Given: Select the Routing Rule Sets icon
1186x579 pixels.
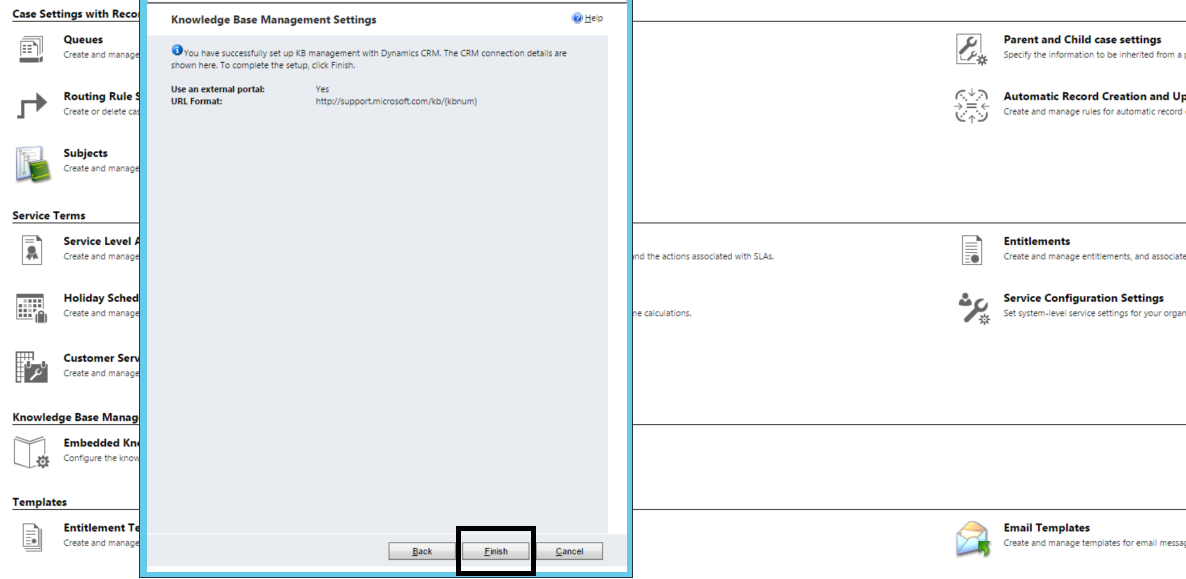Looking at the screenshot, I should 31,103.
